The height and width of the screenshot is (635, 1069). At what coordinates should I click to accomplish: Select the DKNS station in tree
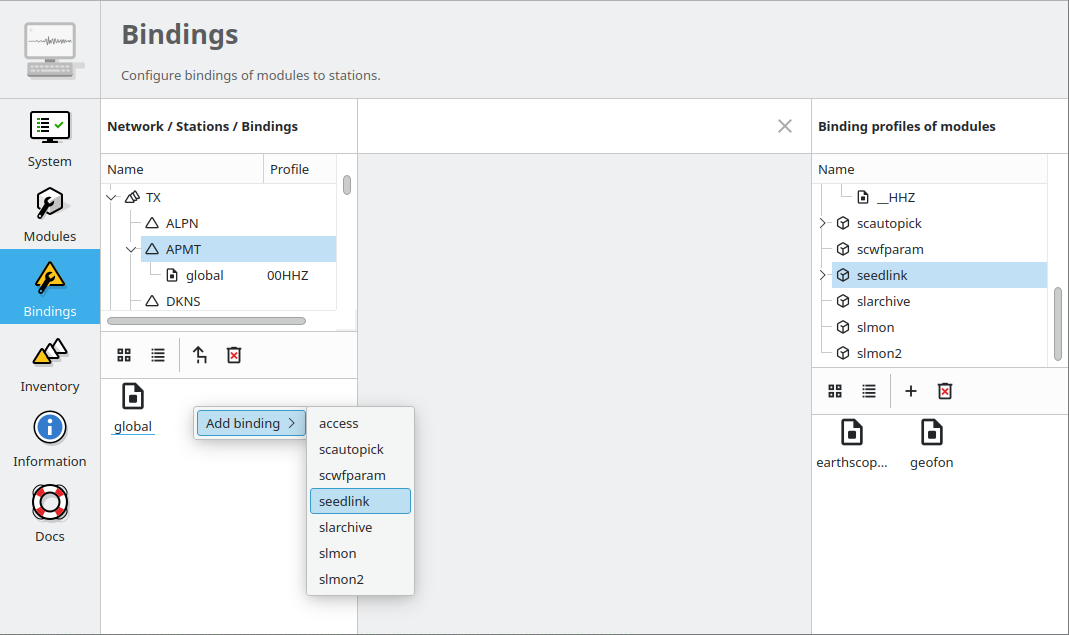[x=183, y=301]
